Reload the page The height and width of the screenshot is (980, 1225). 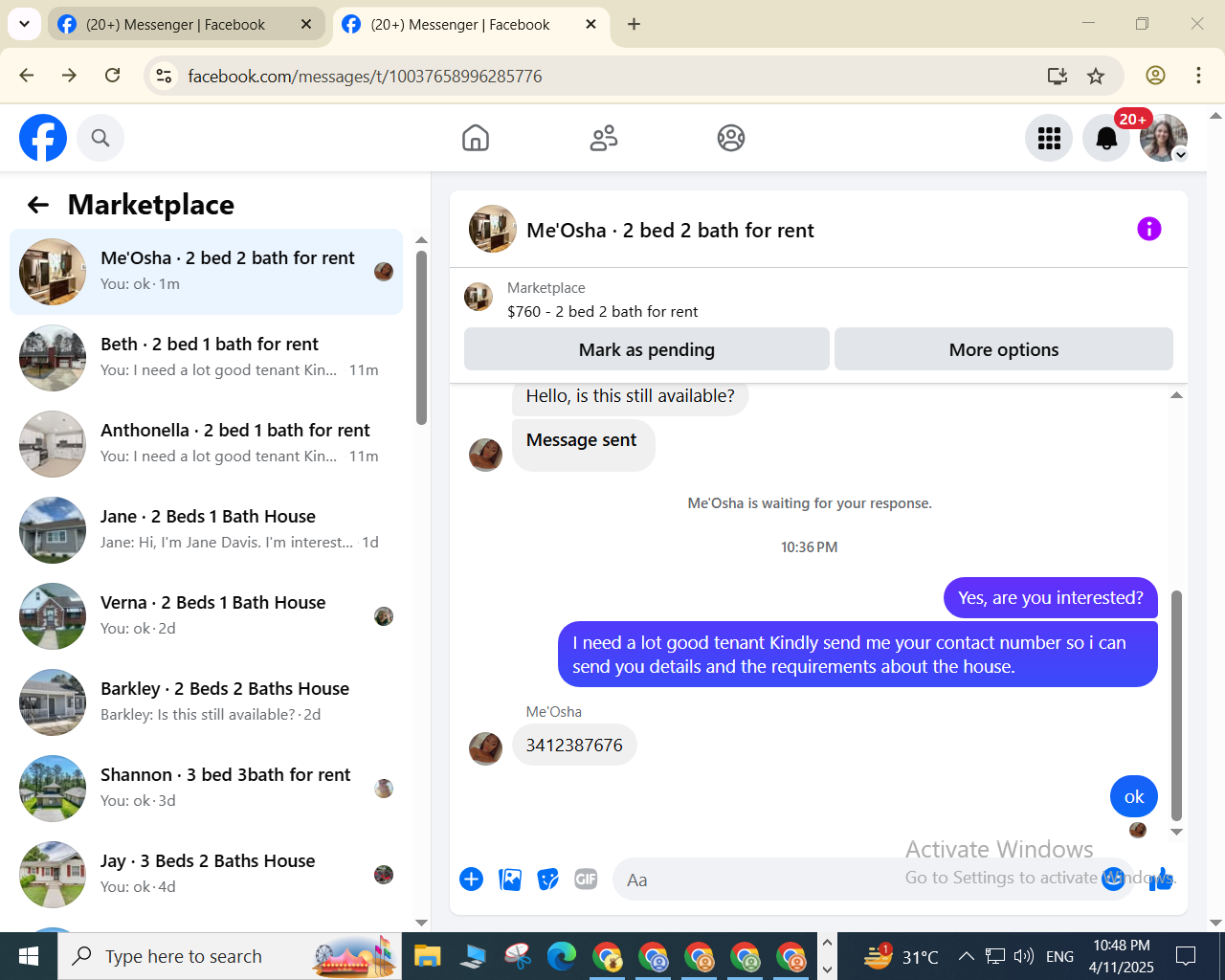tap(112, 76)
